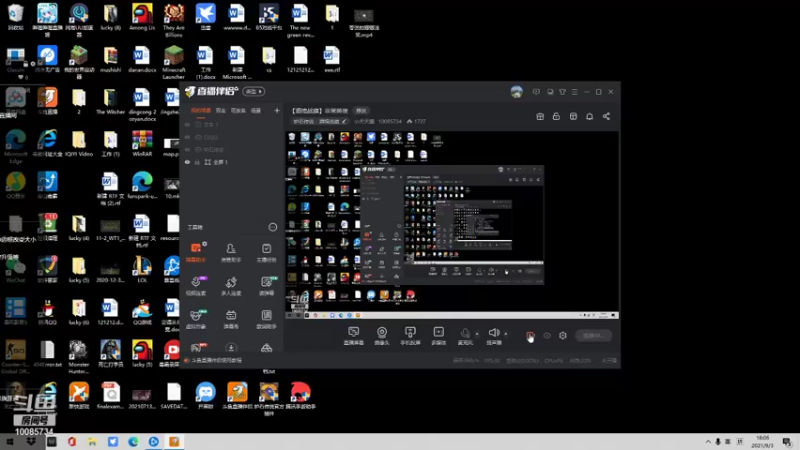Open They Are Billions desktop shortcut
Image resolution: width=800 pixels, height=450 pixels.
[x=173, y=20]
